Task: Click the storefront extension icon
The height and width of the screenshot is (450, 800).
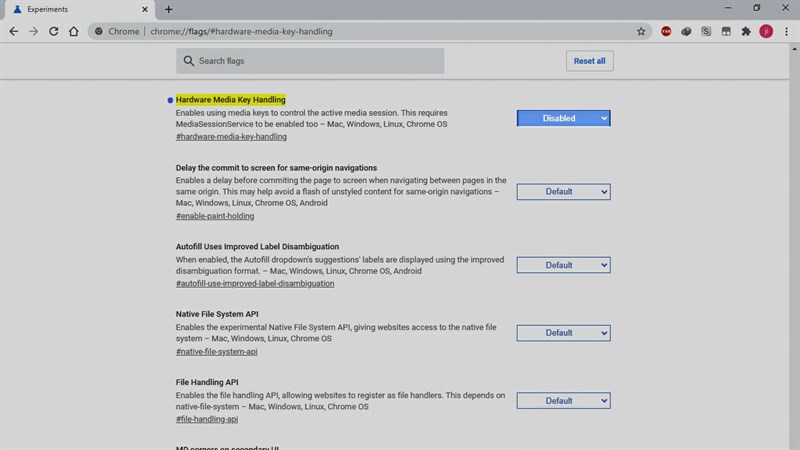Action: (726, 32)
